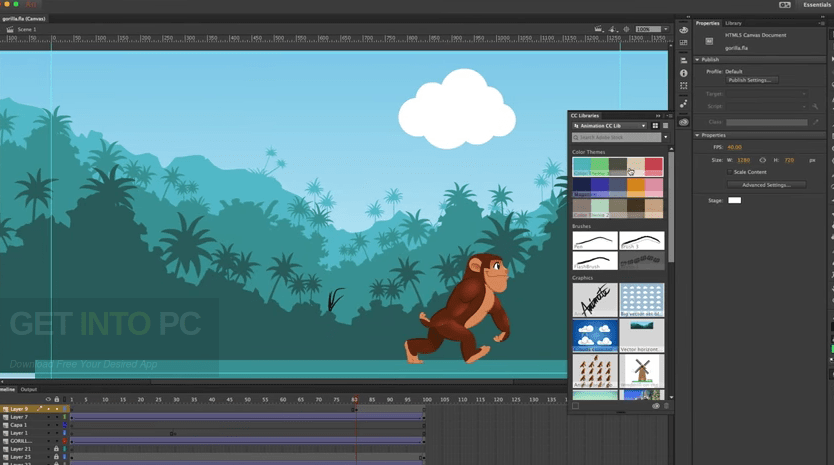This screenshot has height=465, width=834.
Task: Switch to the Output tab
Action: point(29,389)
